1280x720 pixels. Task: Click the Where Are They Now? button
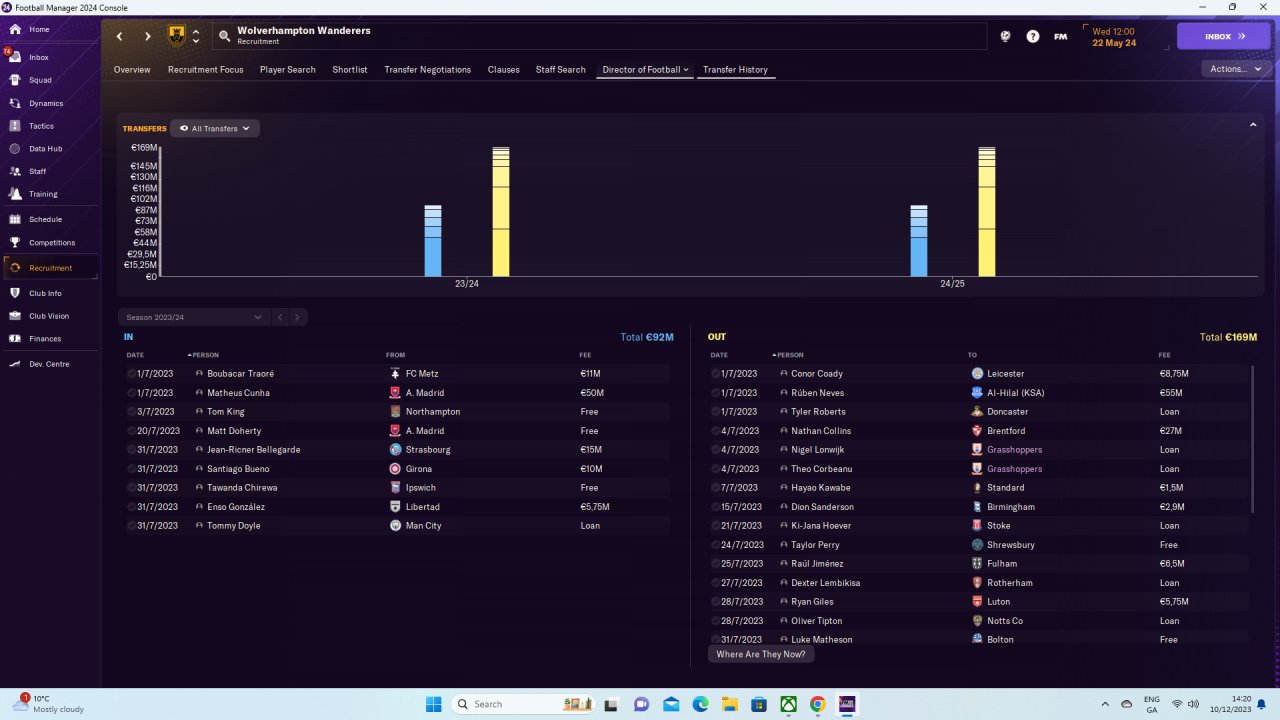760,654
